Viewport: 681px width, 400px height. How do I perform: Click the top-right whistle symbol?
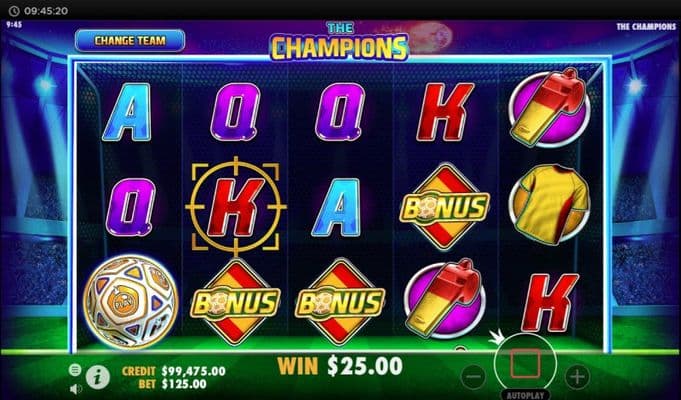(x=549, y=106)
